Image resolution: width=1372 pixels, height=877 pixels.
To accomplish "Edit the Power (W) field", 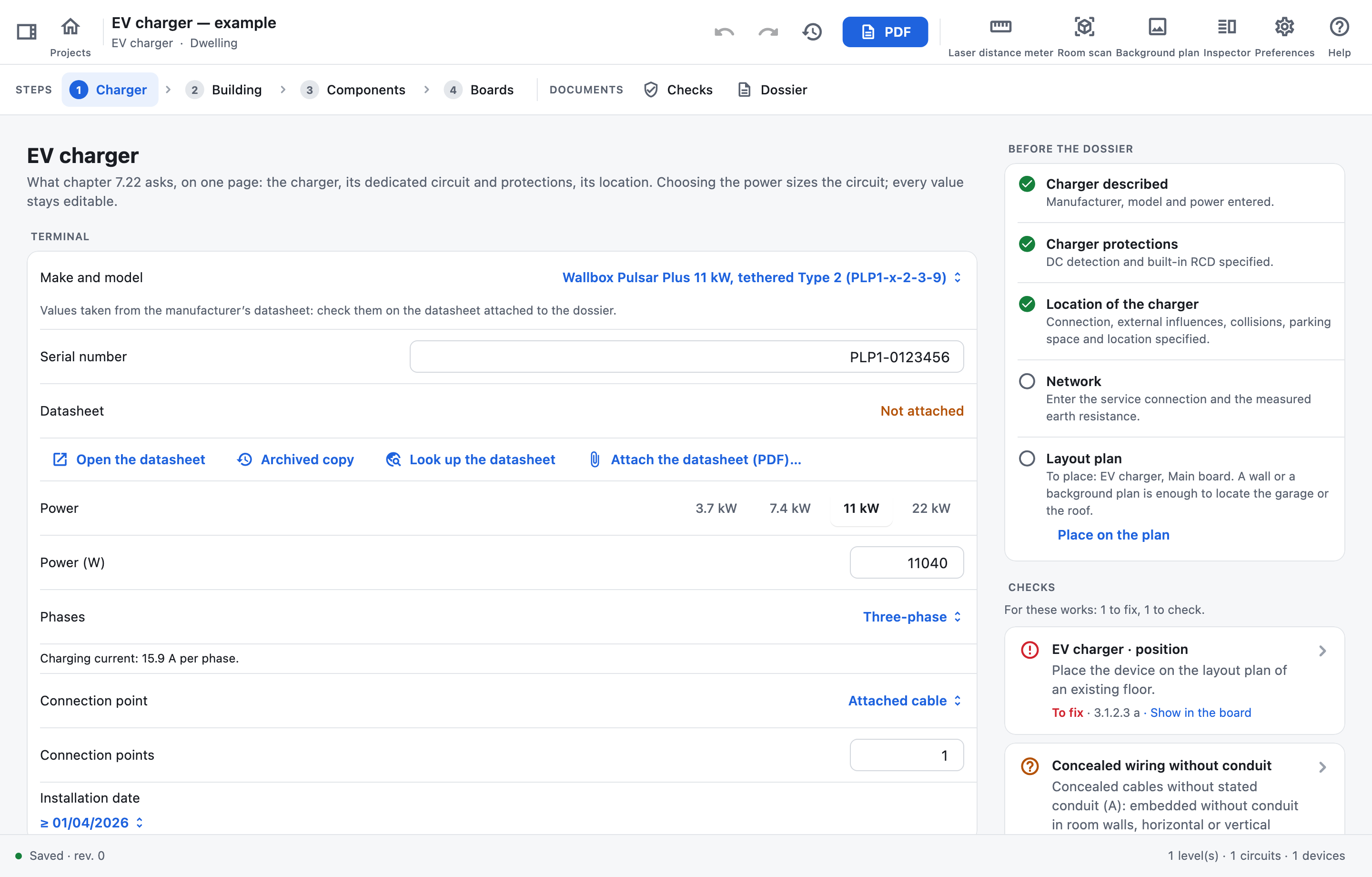I will tap(907, 563).
